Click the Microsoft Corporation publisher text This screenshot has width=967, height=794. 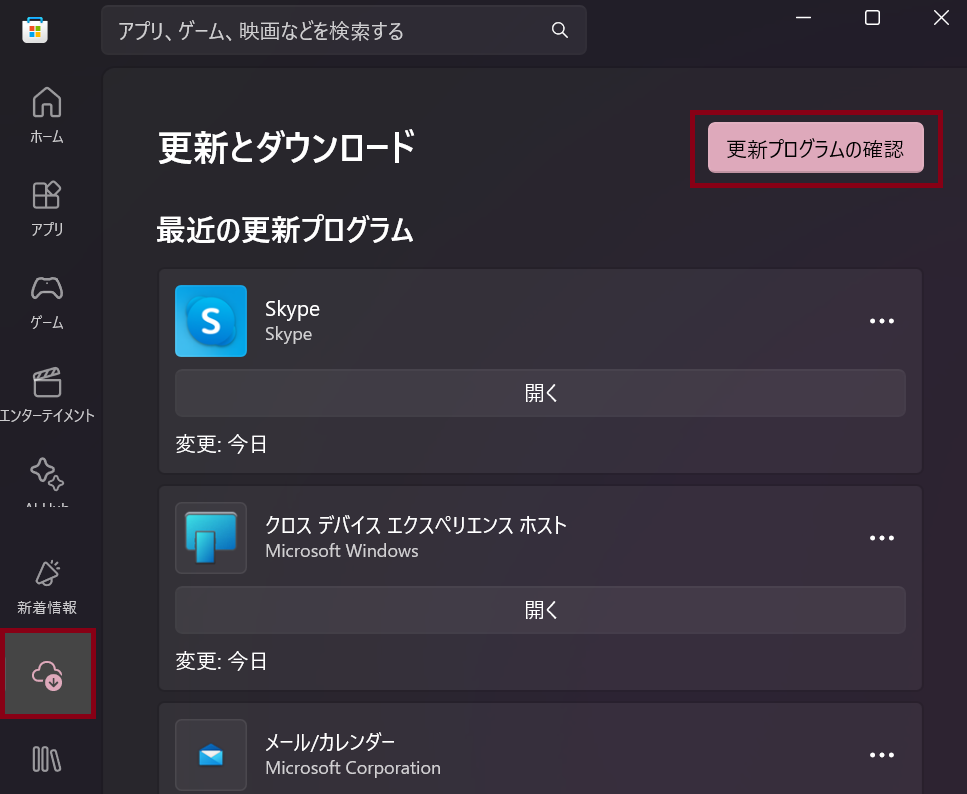click(353, 768)
